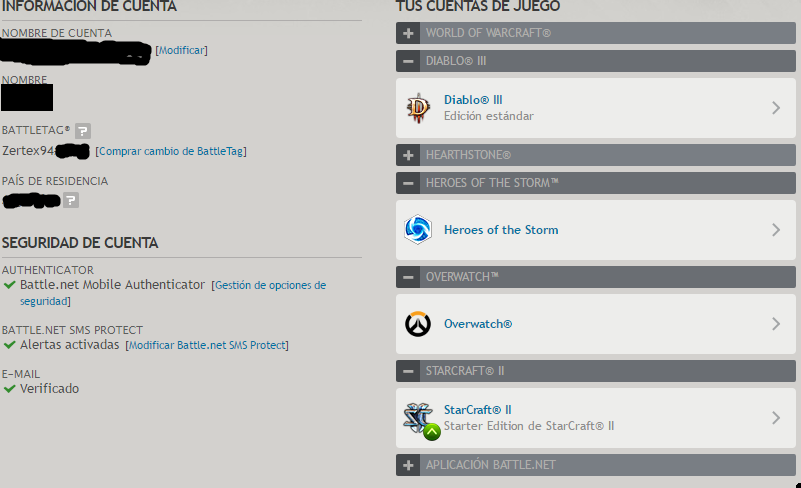This screenshot has width=801, height=488.
Task: Open the Diablo® III game link
Action: 473,100
